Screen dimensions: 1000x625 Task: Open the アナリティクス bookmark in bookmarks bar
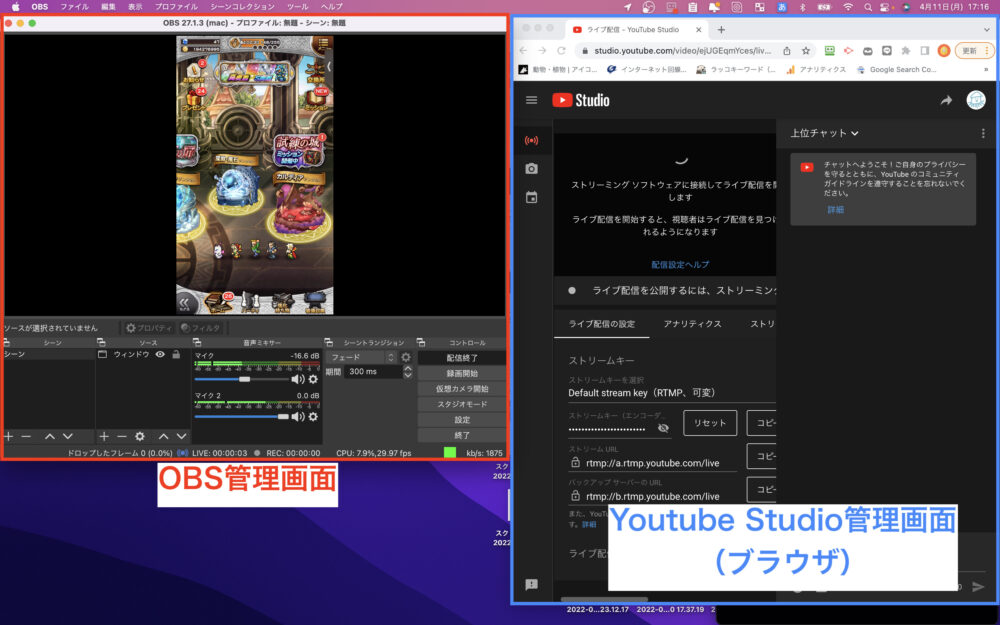tap(816, 70)
